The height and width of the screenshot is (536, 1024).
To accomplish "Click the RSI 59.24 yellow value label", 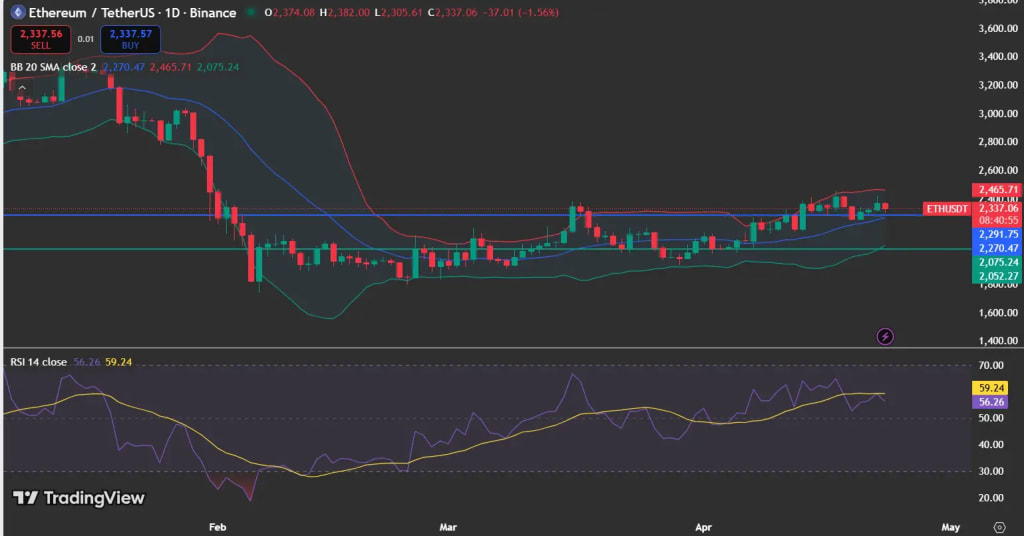I will 991,388.
